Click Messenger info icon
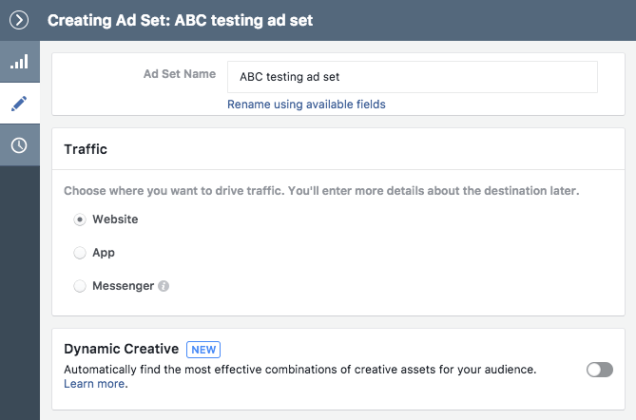Viewport: 636px width, 420px height. pyautogui.click(x=163, y=286)
